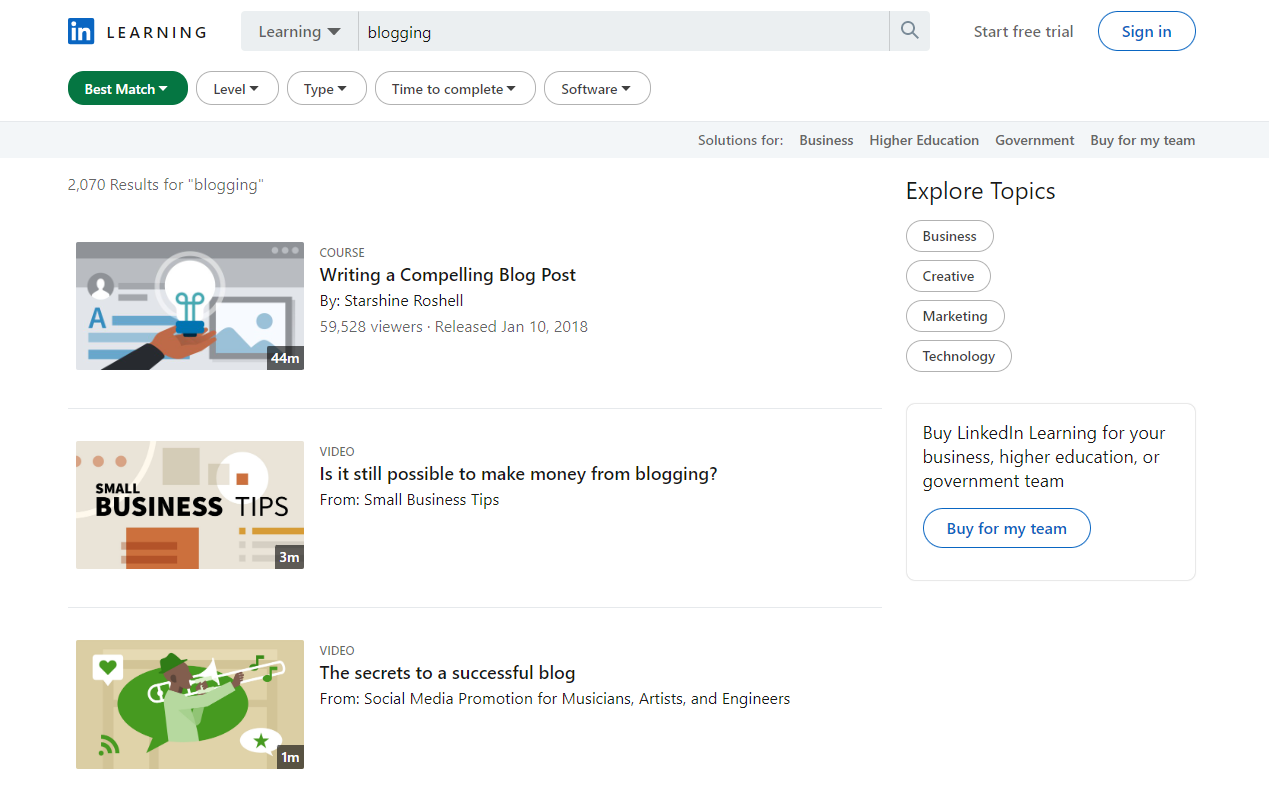The height and width of the screenshot is (795, 1269).
Task: Open The secrets to a successful blog title
Action: (x=447, y=672)
